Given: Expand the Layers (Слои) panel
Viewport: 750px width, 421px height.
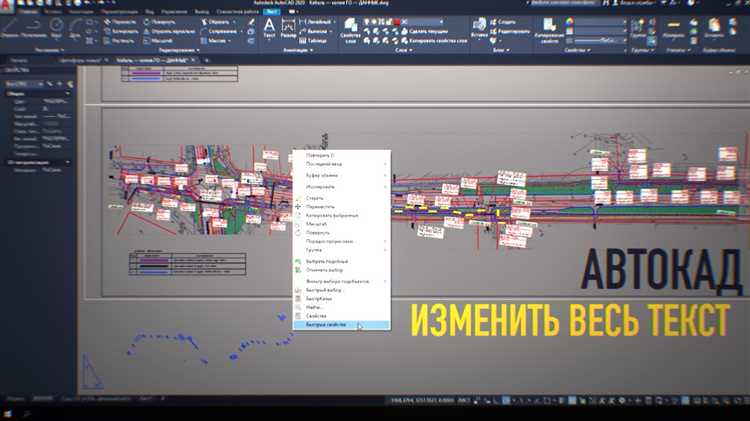Looking at the screenshot, I should click(404, 50).
